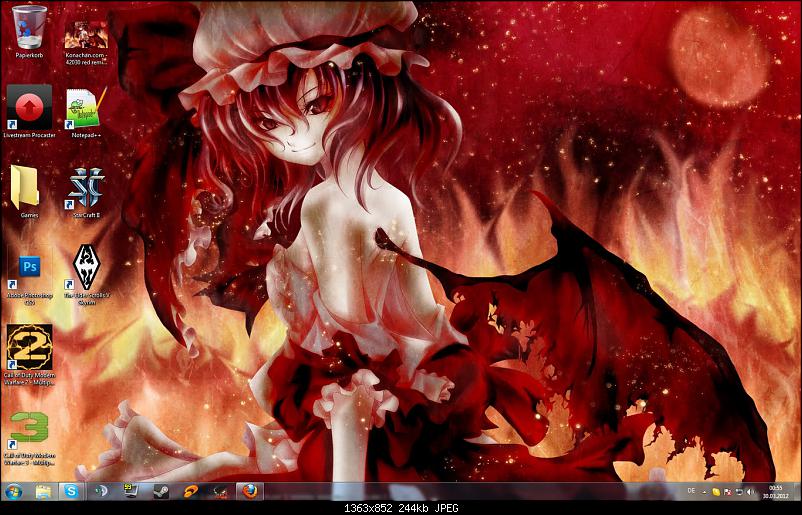Switch to the Firefox taskbar button

tap(250, 491)
